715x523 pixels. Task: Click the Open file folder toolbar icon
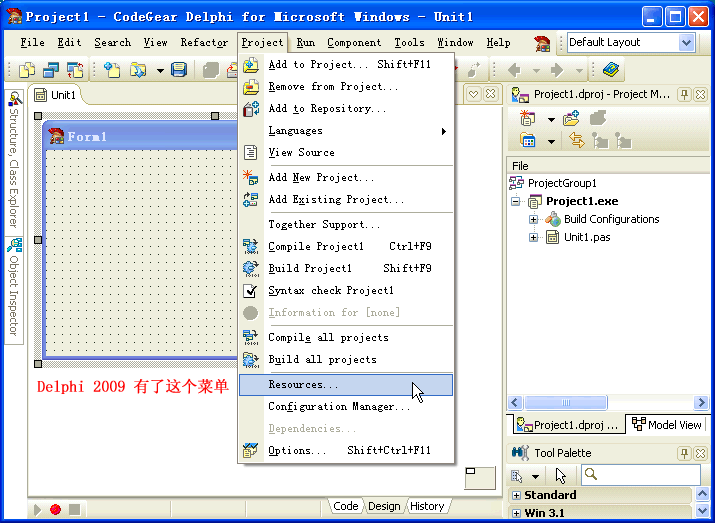[x=138, y=70]
